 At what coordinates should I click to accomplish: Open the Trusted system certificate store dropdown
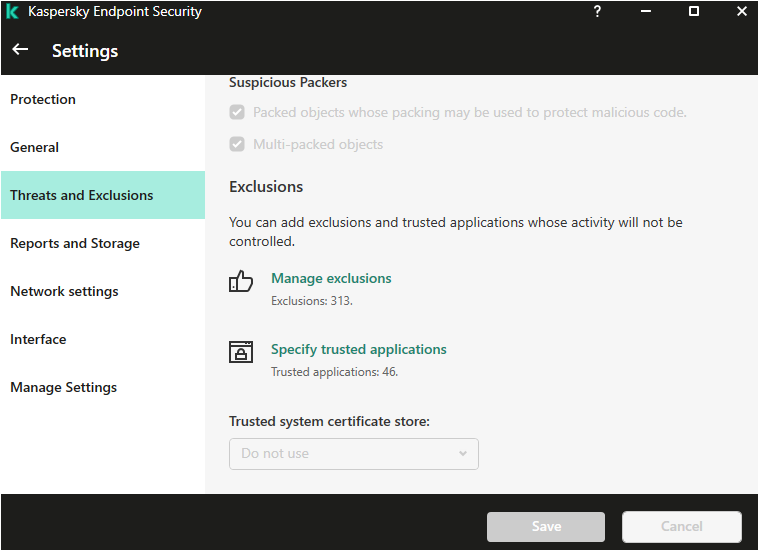click(x=354, y=454)
